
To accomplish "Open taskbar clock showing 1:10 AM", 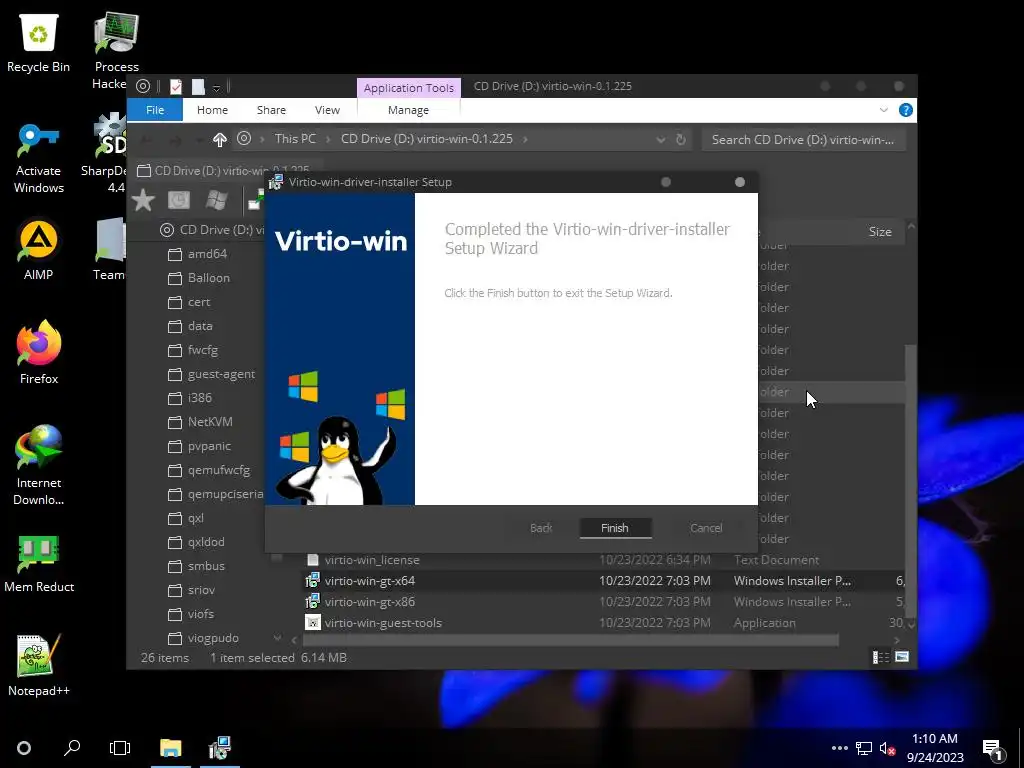I will pyautogui.click(x=935, y=748).
